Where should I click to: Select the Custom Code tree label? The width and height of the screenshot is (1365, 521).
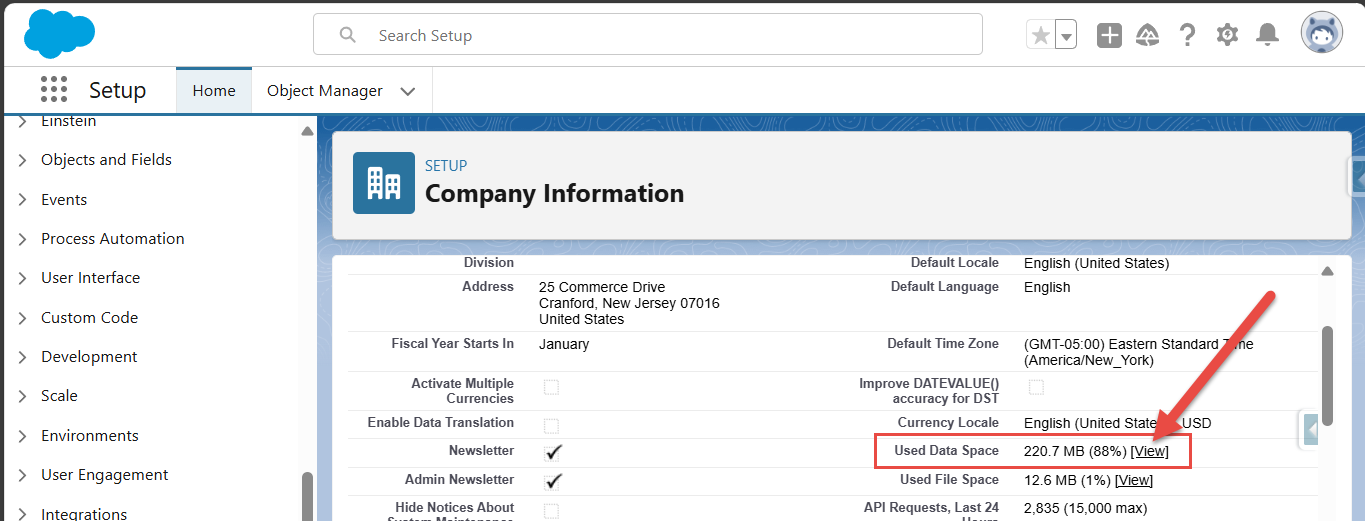coord(89,318)
